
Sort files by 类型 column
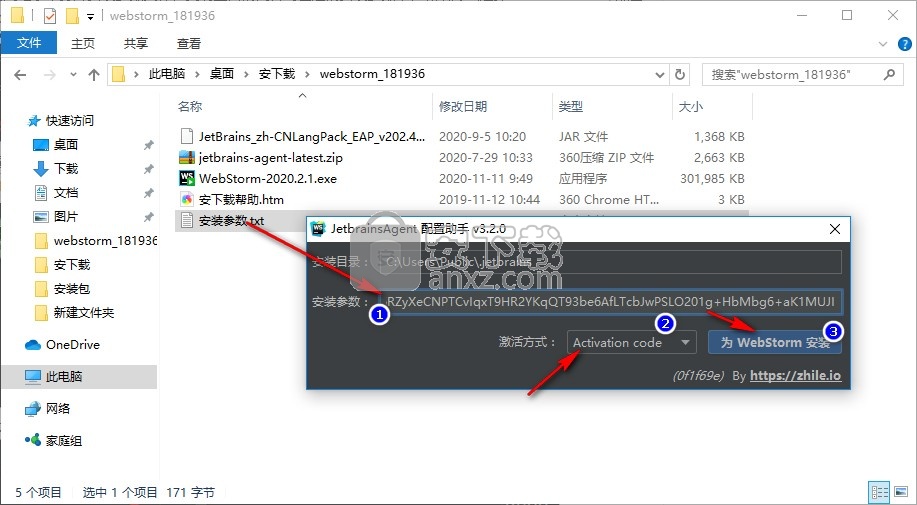click(571, 106)
